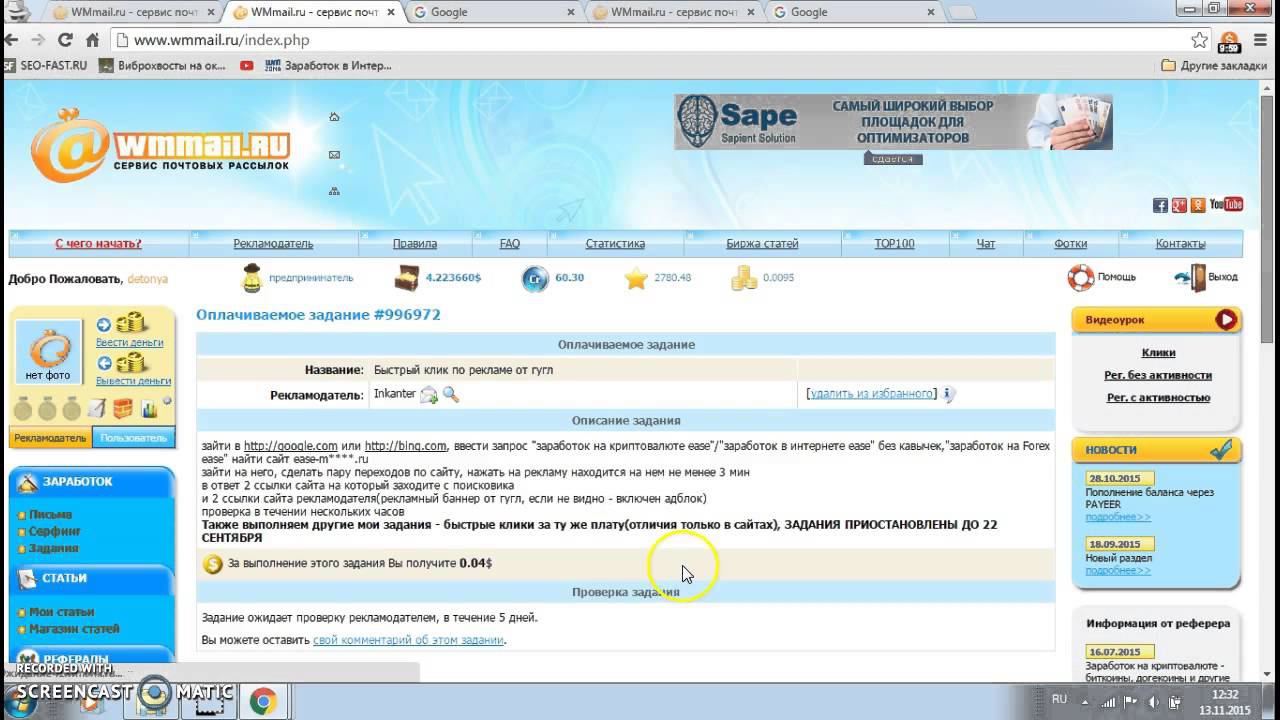This screenshot has height=720, width=1280.
Task: Click Chrome's home button
Action: (93, 40)
